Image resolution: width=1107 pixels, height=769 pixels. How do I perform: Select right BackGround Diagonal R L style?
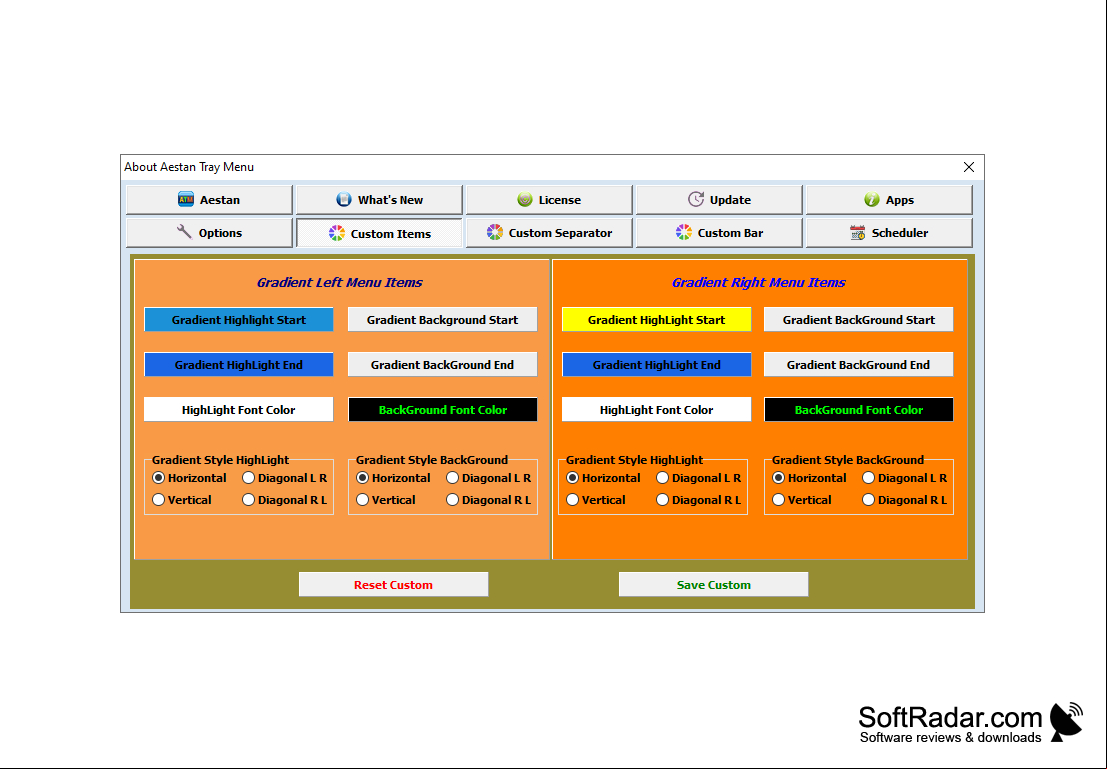click(x=904, y=500)
